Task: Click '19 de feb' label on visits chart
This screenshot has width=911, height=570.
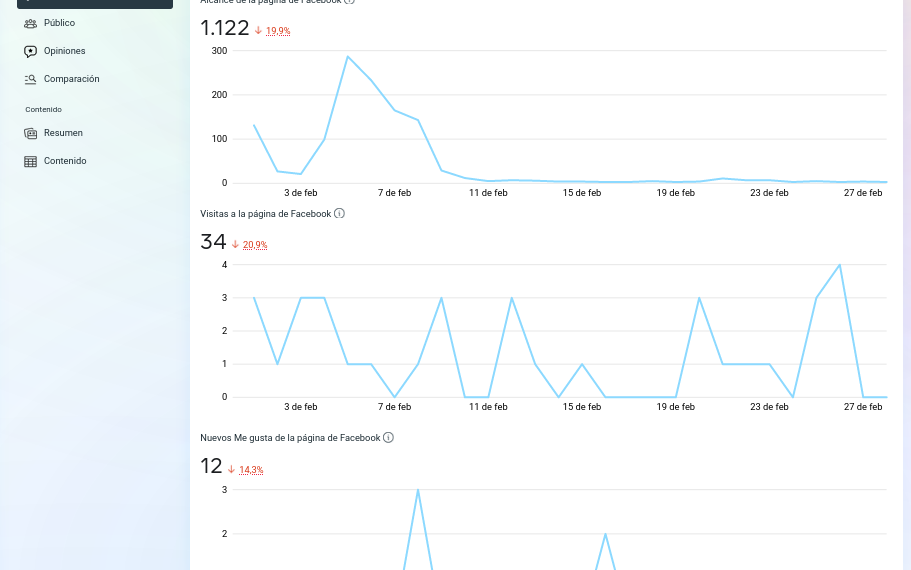Action: click(x=676, y=407)
